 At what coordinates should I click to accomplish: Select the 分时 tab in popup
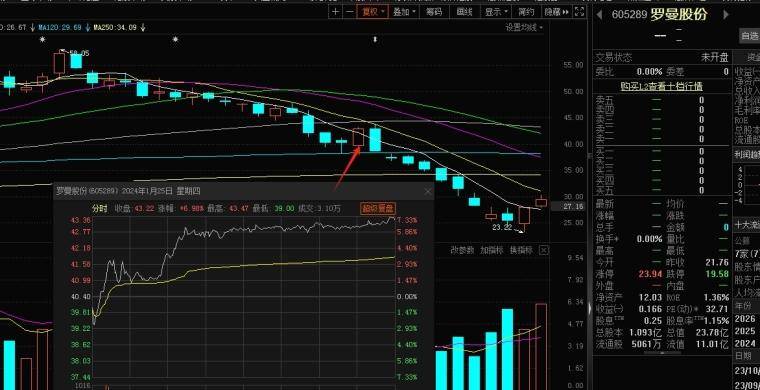[99, 208]
